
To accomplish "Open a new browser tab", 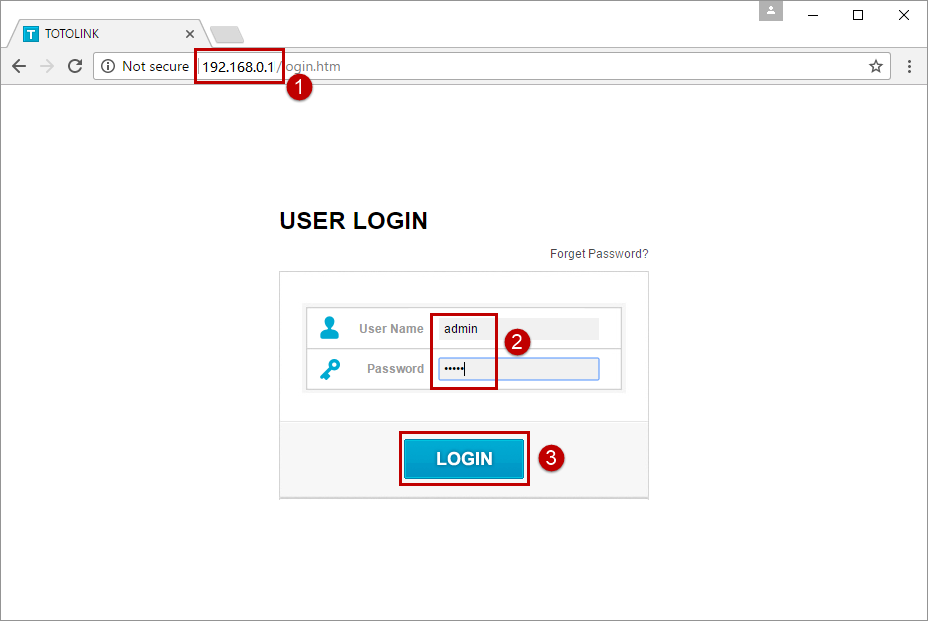I will click(226, 34).
